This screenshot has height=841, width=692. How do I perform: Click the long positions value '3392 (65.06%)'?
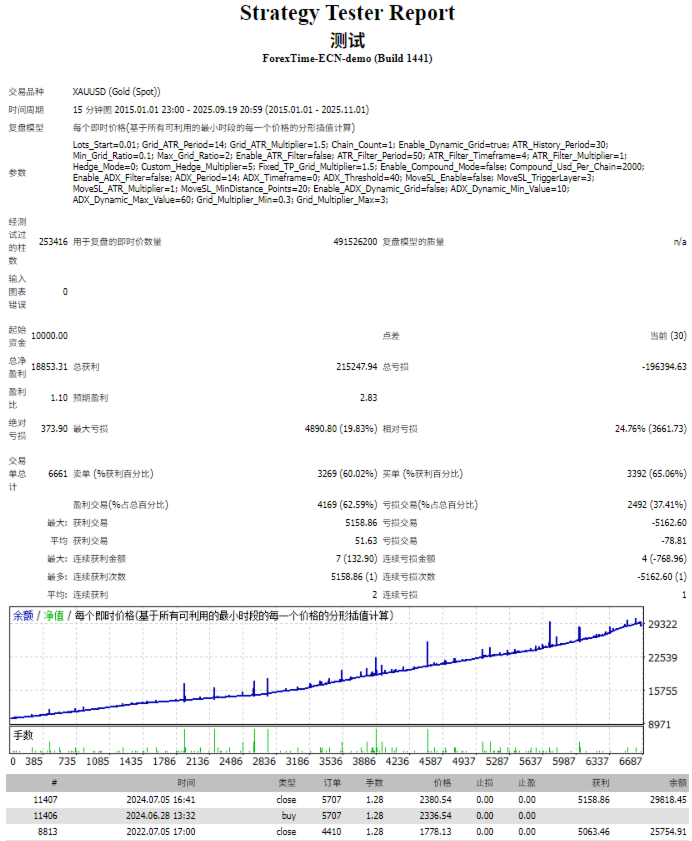coord(657,474)
